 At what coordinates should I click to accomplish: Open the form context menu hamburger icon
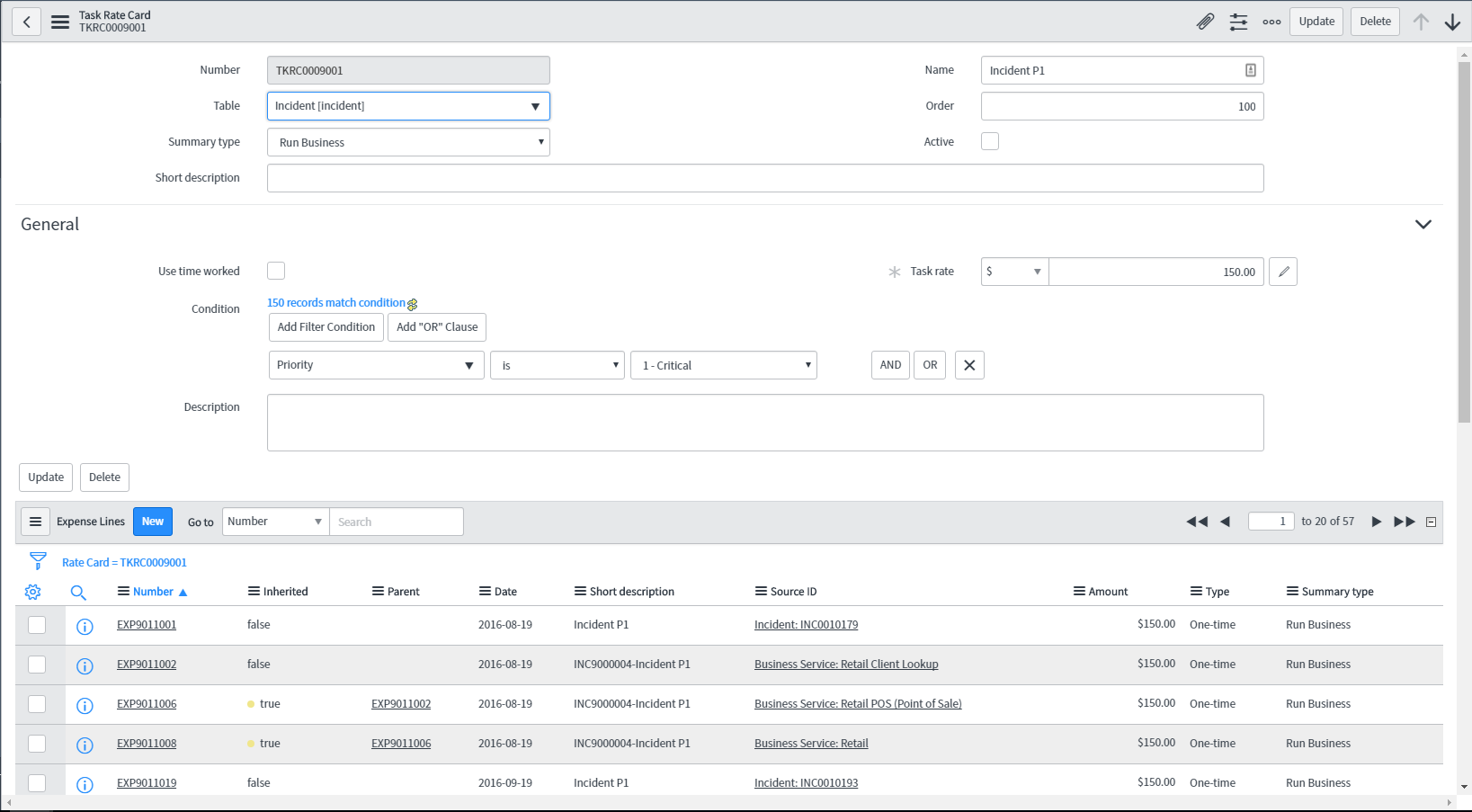pos(60,22)
